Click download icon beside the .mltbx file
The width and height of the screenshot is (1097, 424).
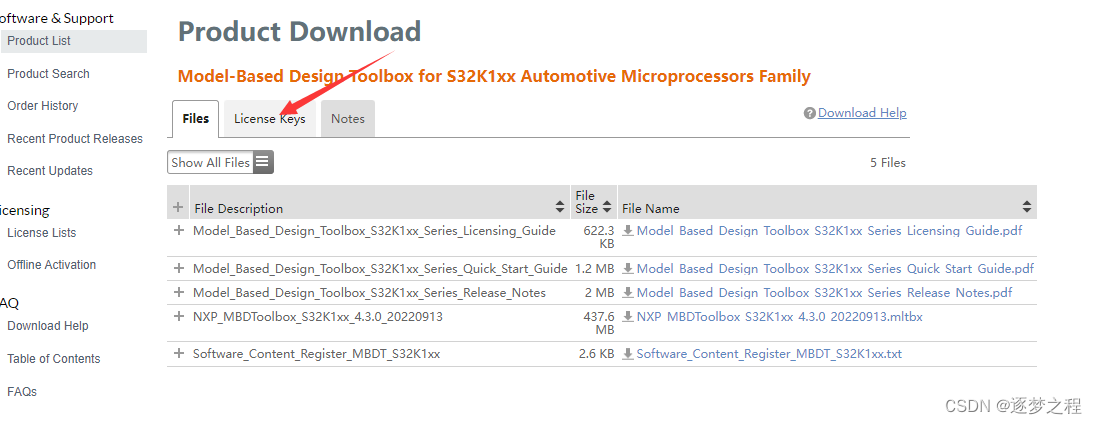tap(628, 317)
